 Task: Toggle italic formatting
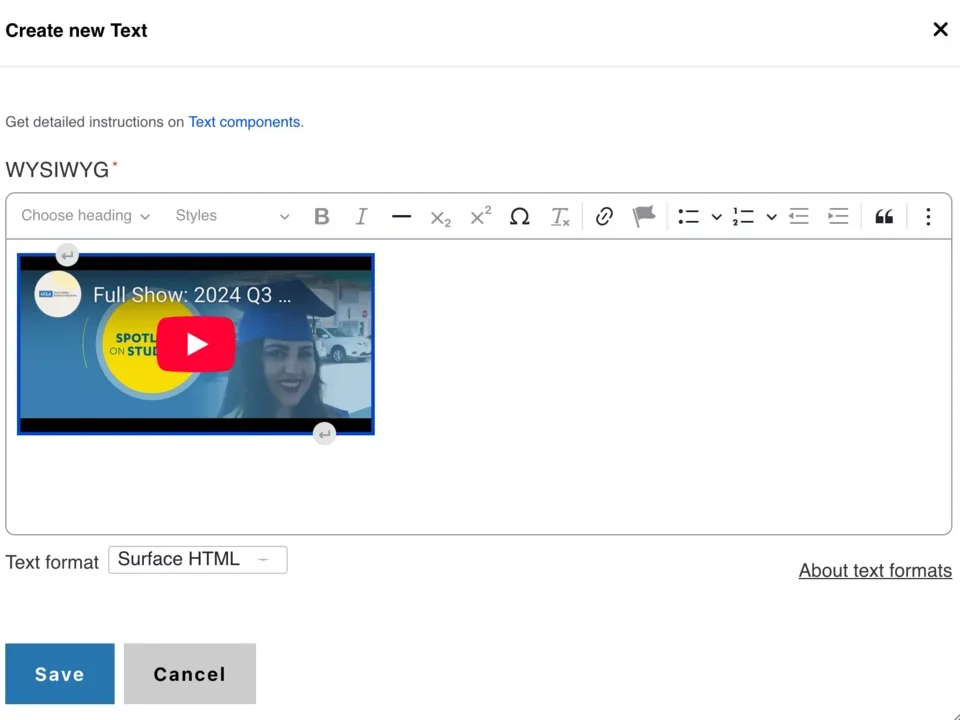coord(361,216)
